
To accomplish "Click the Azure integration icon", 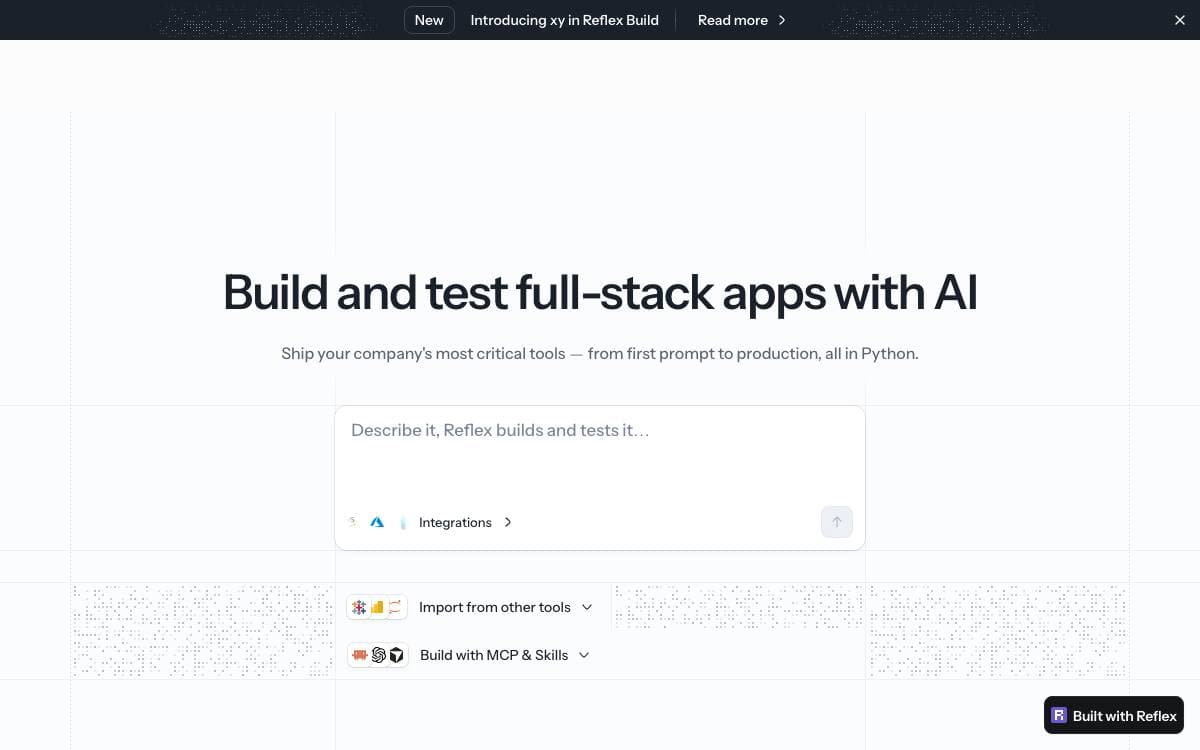I will [377, 522].
